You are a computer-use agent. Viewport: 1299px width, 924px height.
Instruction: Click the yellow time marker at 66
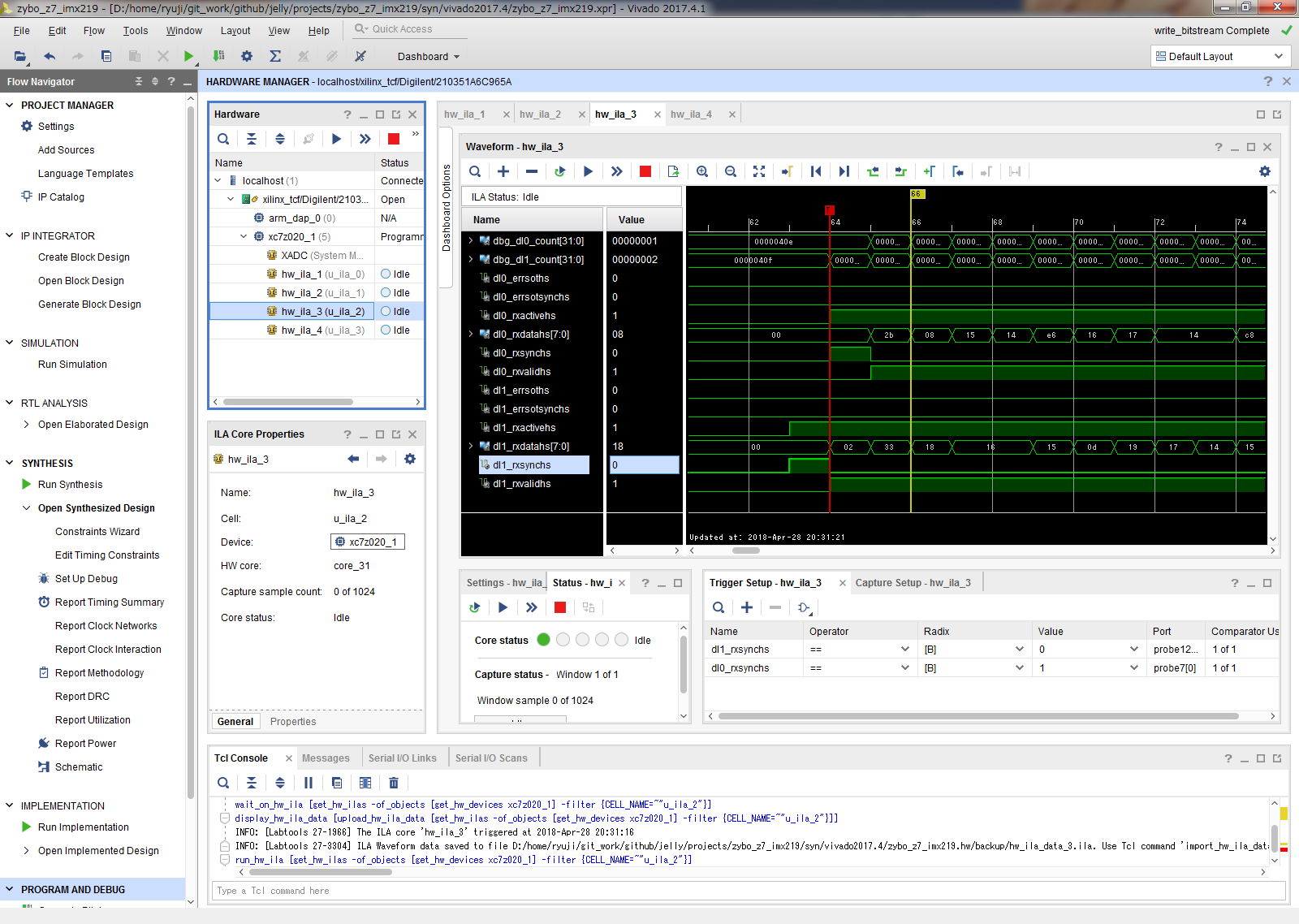pos(917,194)
